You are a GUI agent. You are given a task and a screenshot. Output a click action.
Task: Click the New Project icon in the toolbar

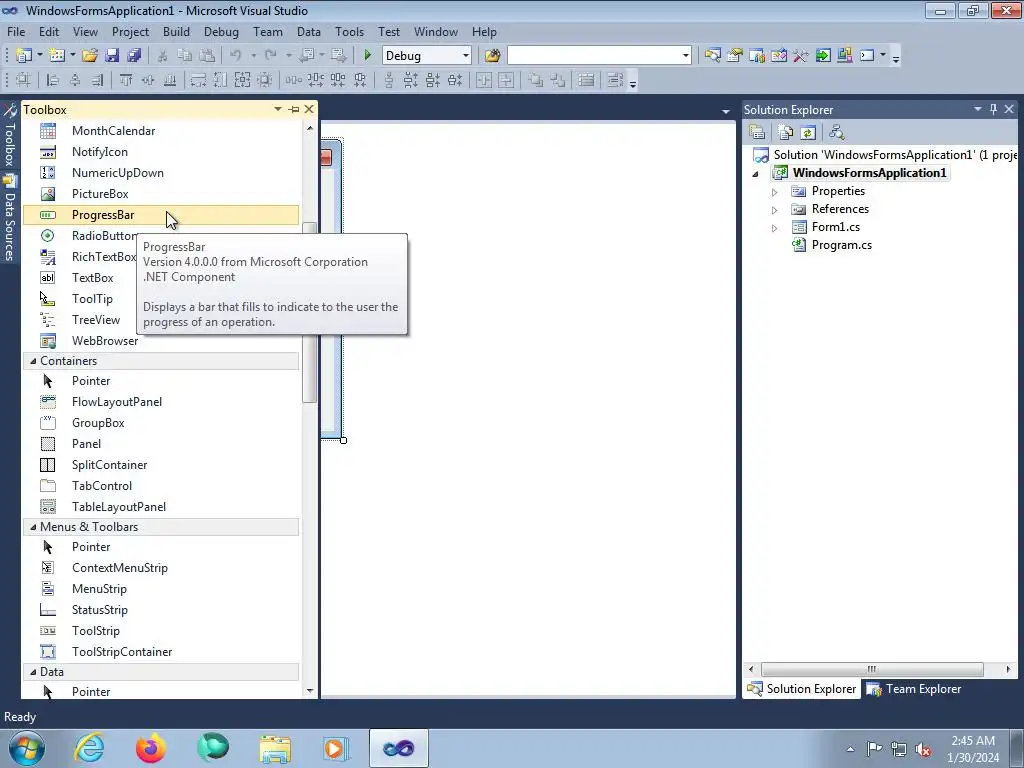(x=24, y=56)
